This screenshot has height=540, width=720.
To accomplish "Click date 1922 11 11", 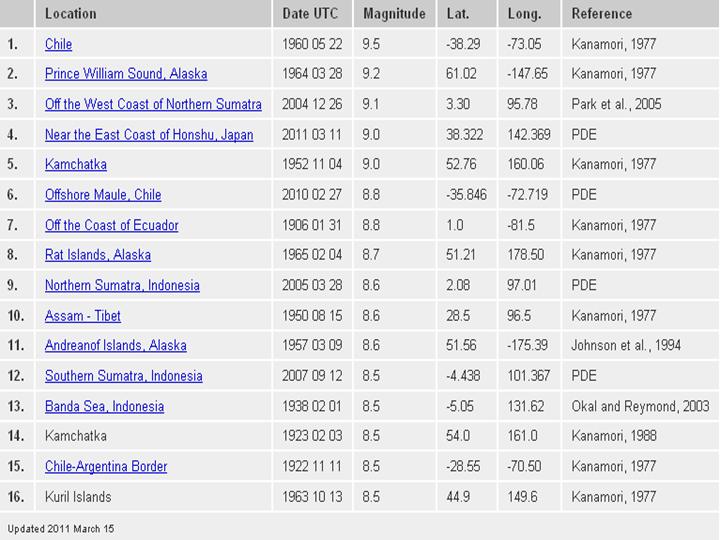I will 312,466.
